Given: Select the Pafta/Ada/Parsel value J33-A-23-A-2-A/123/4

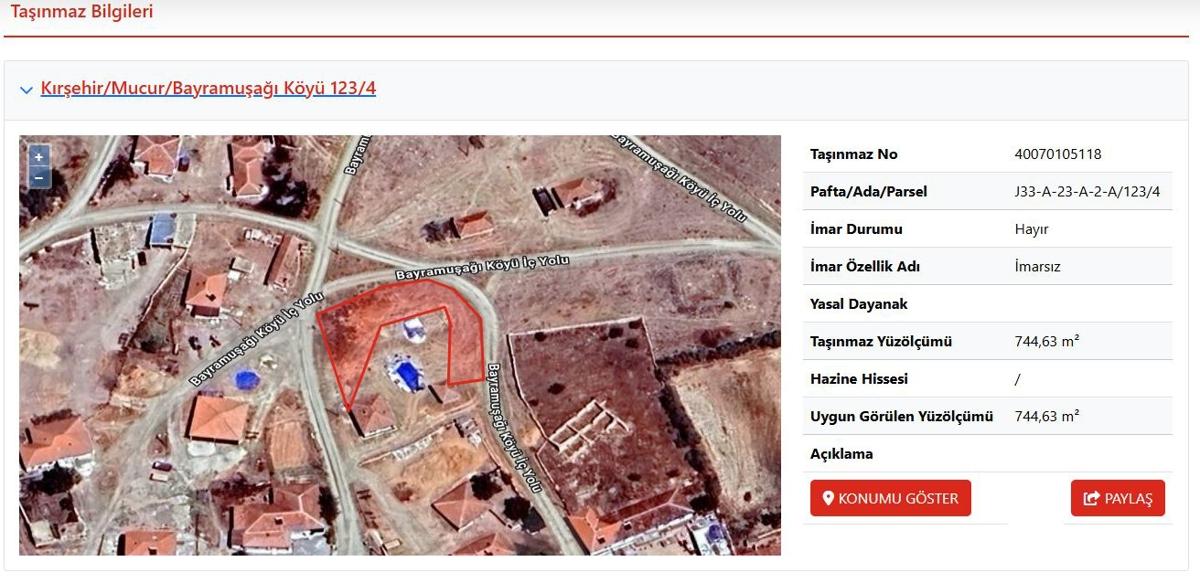Looking at the screenshot, I should (x=1086, y=191).
